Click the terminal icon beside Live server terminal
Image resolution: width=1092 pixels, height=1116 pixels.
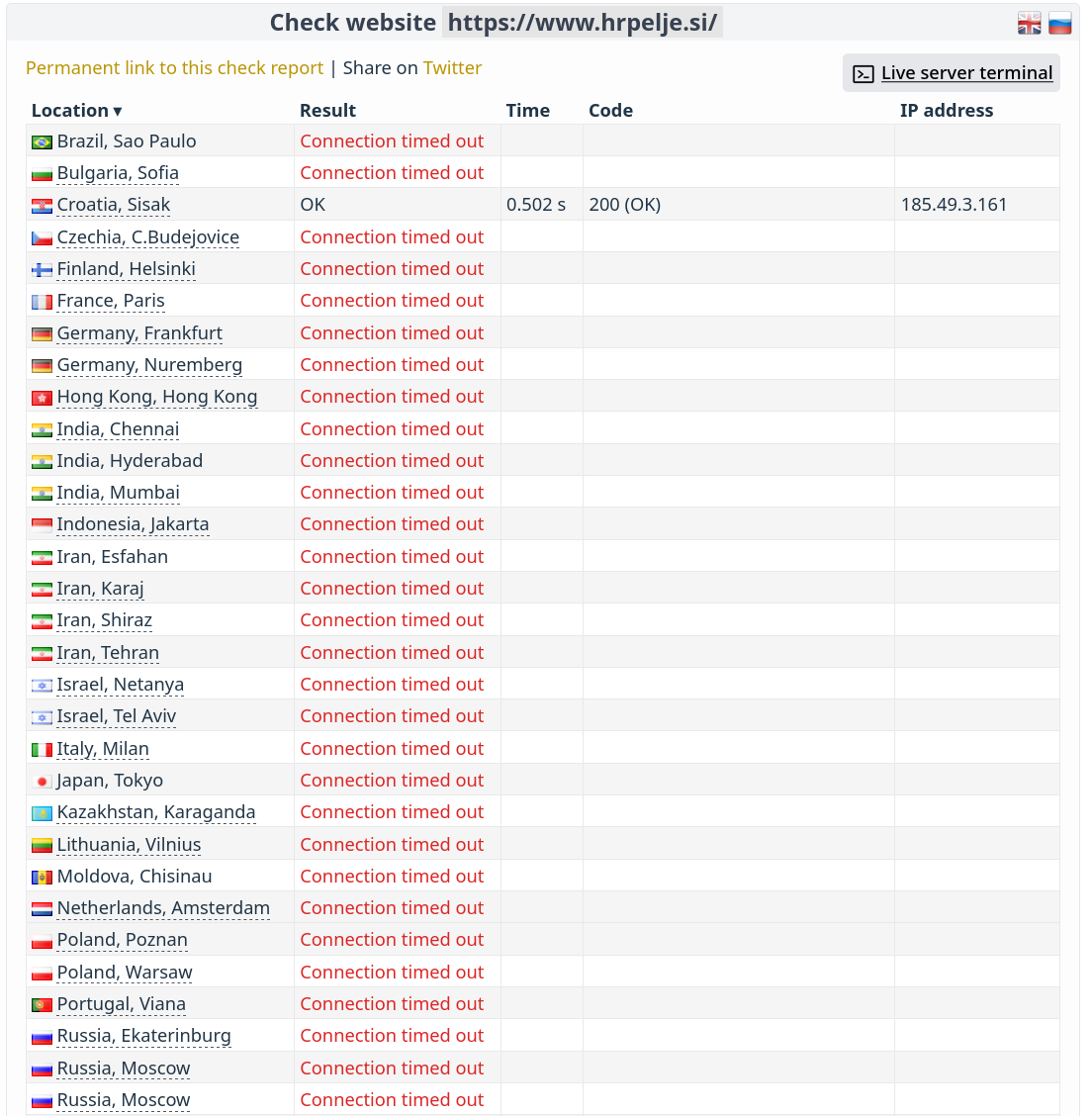click(863, 73)
